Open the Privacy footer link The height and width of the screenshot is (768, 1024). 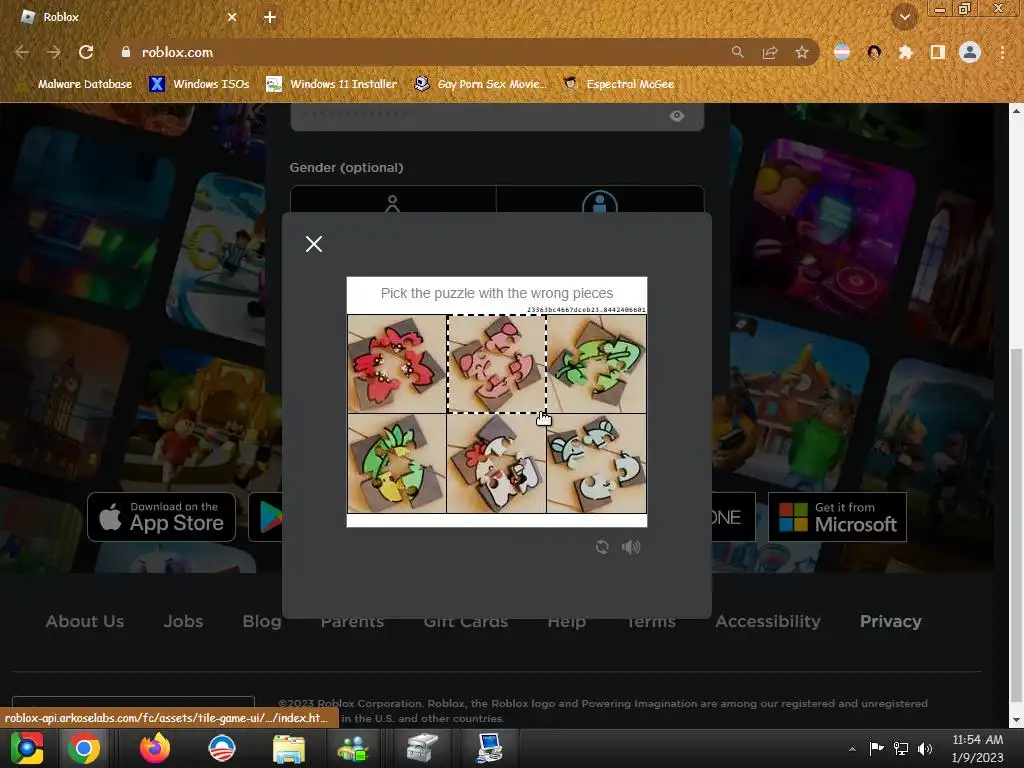891,621
